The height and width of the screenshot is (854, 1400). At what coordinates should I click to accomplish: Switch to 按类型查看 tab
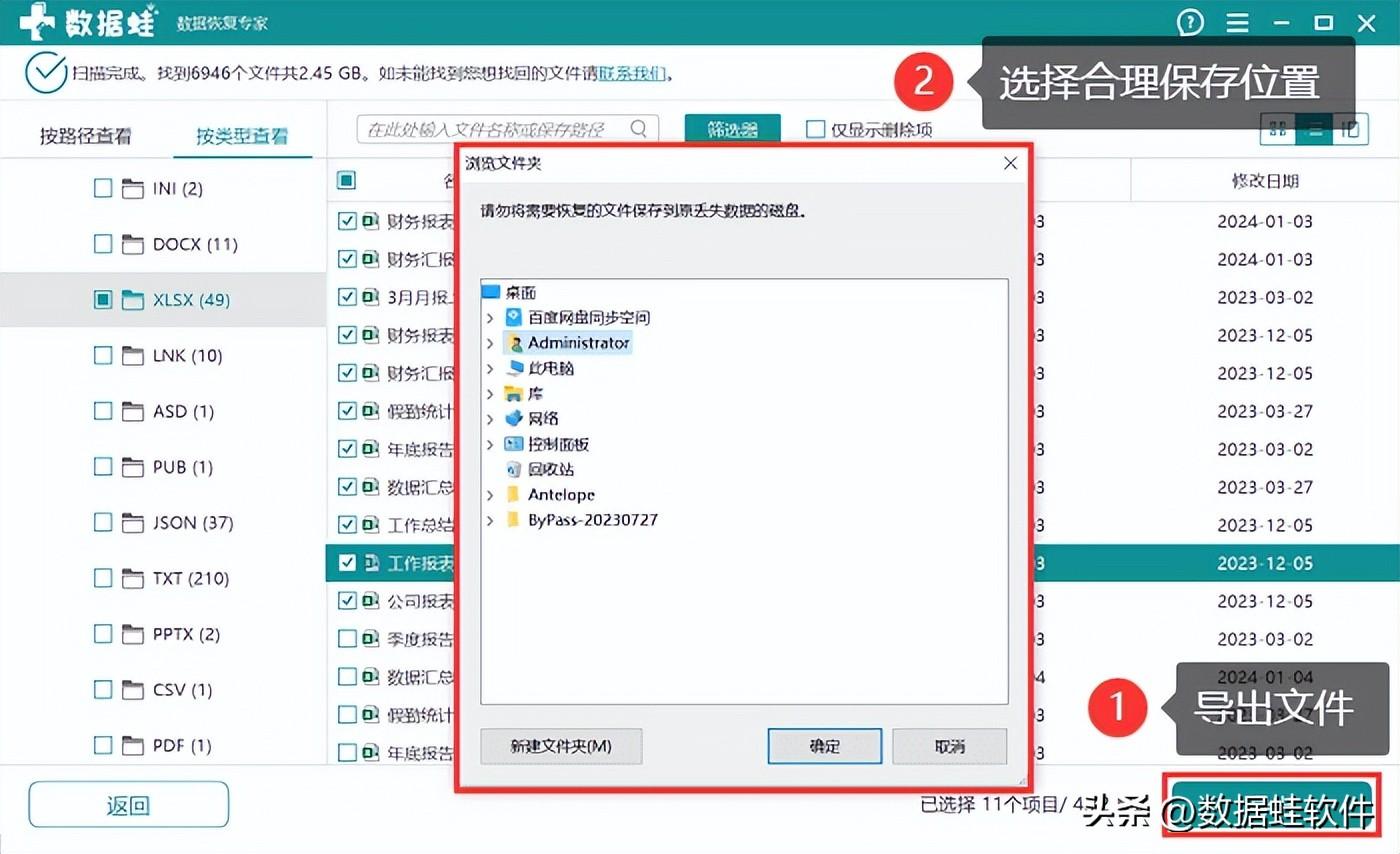pos(242,136)
